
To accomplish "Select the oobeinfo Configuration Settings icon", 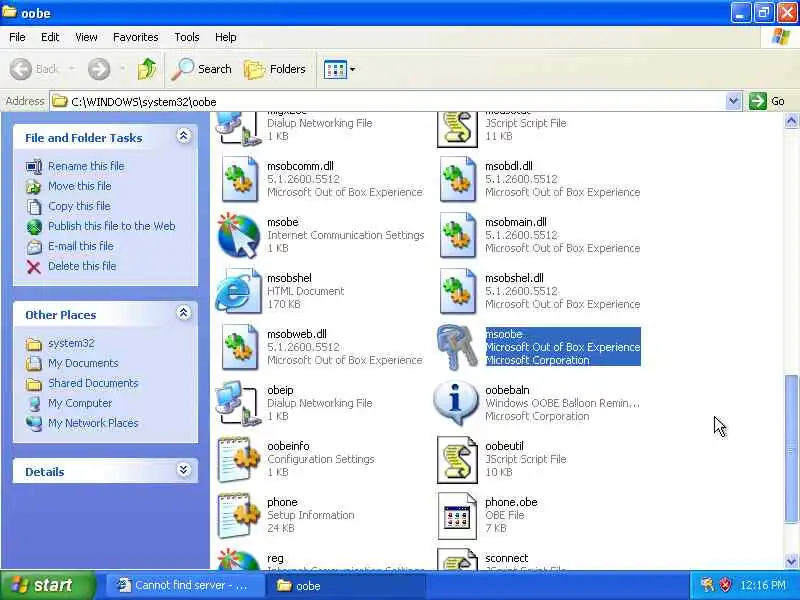I will click(239, 459).
